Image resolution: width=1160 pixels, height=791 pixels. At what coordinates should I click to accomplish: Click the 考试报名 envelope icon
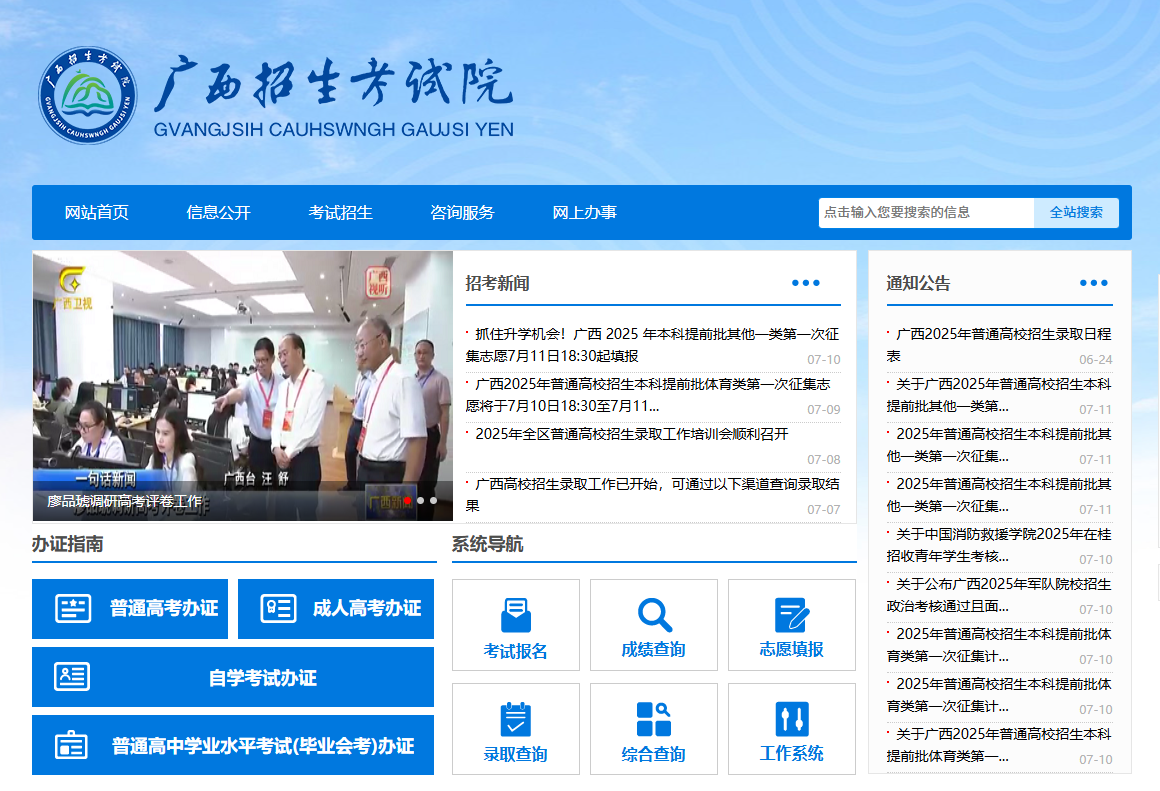515,614
